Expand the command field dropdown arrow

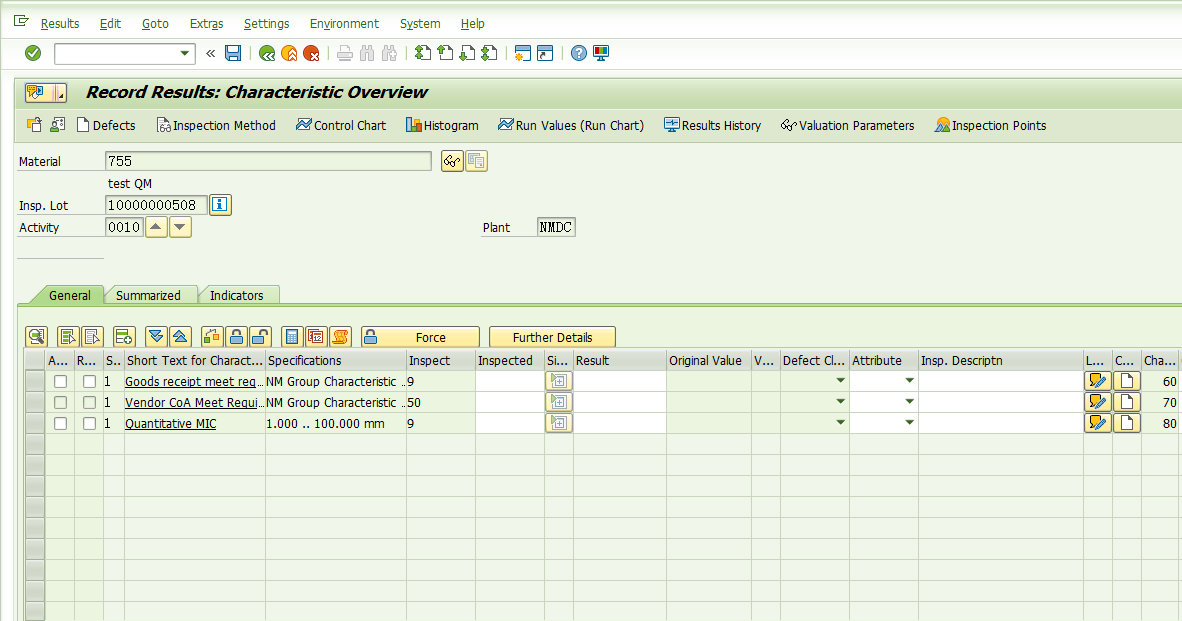coord(185,53)
